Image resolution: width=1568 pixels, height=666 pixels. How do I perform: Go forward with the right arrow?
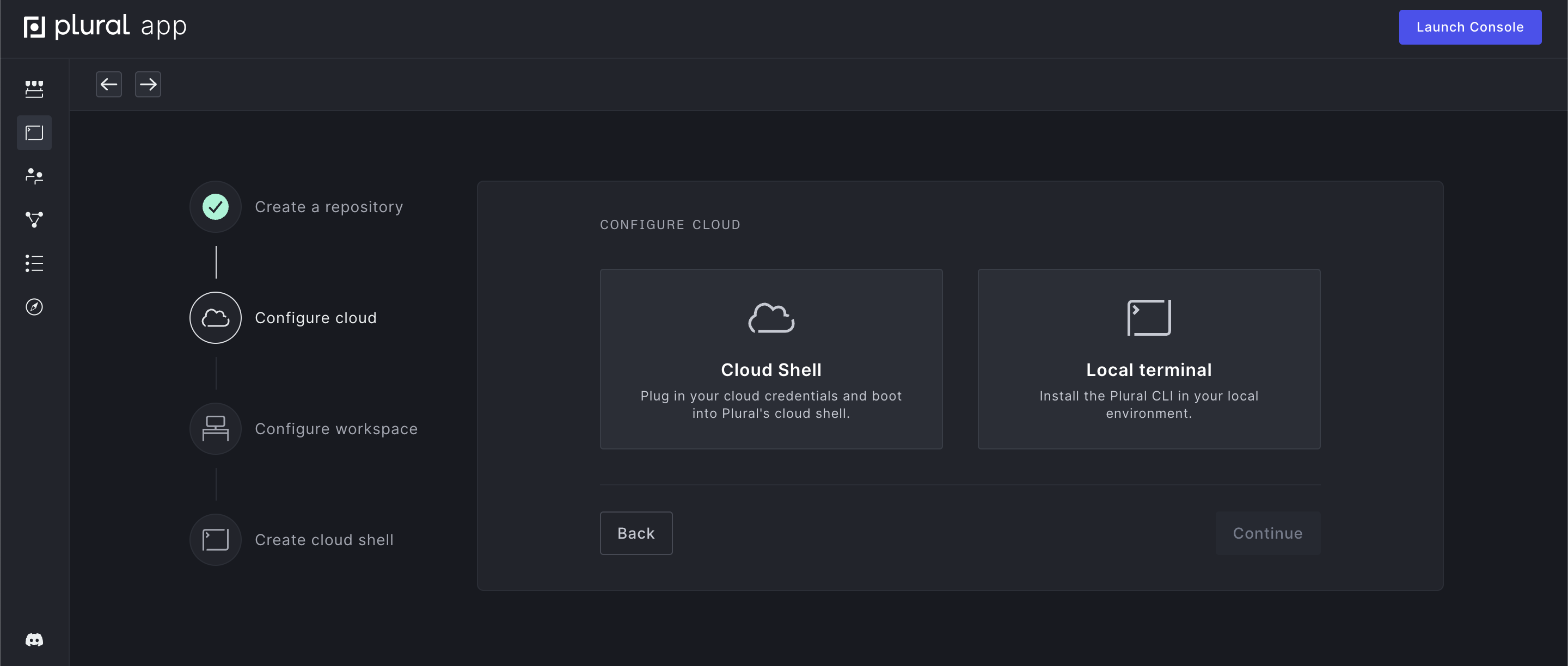(x=148, y=84)
